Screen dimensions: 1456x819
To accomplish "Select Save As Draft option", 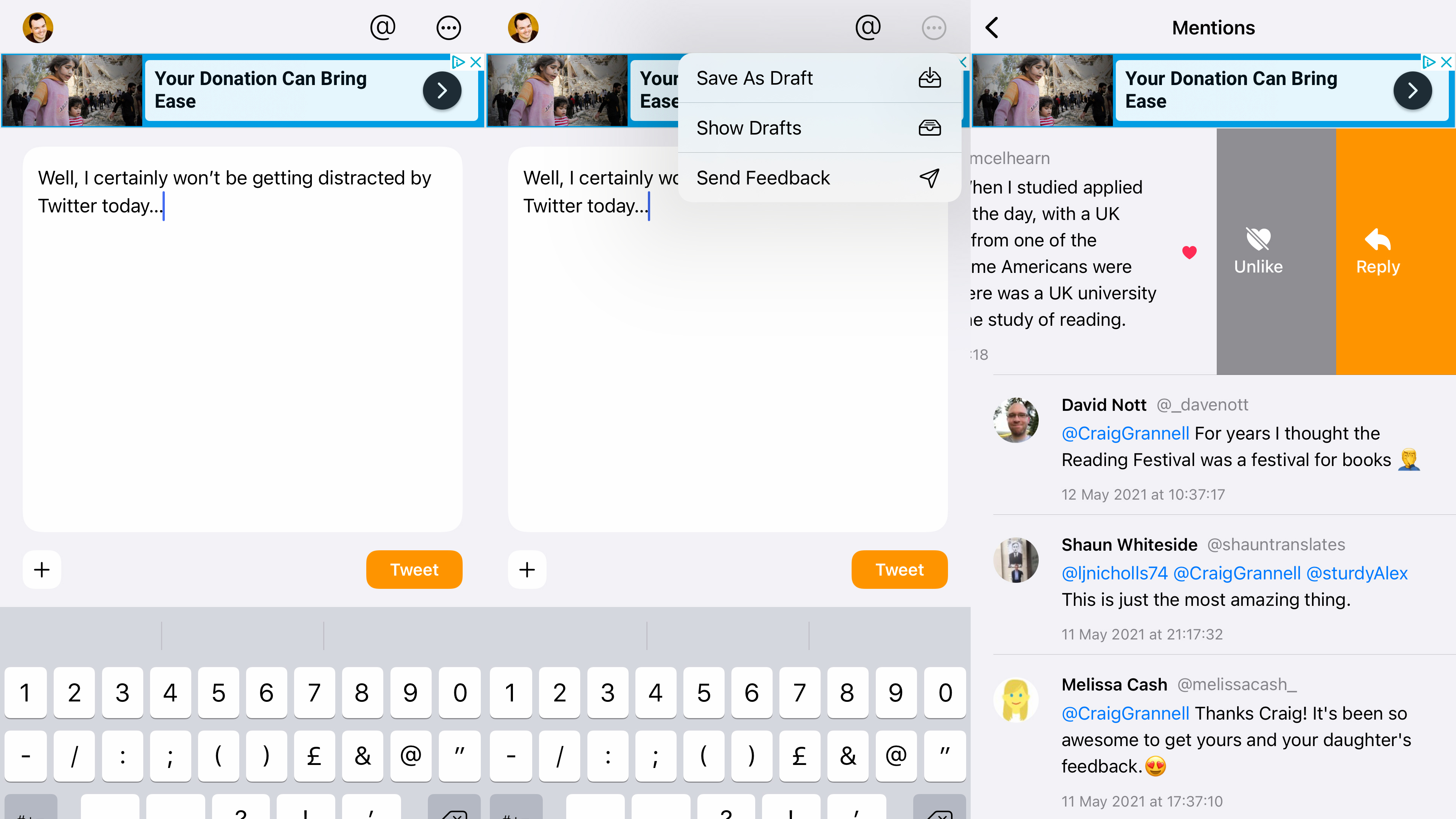I will 808,77.
